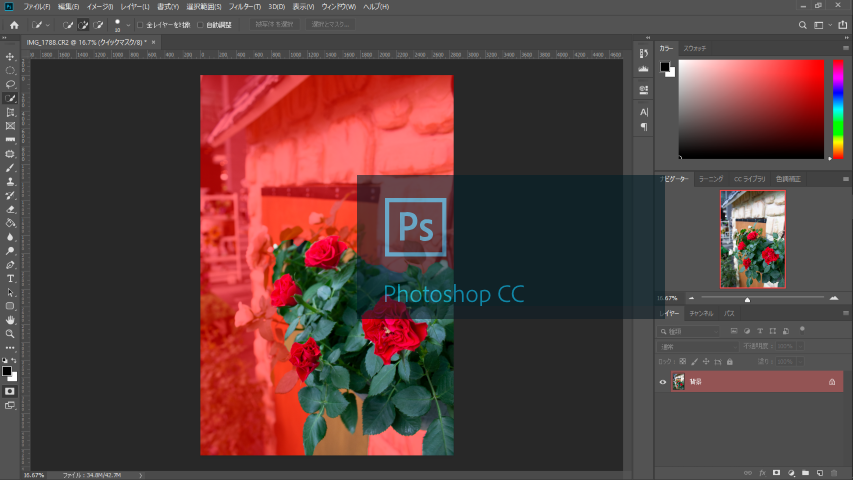Click the hue slider strip in Color panel
Screen dimensions: 853x480
(x=838, y=108)
